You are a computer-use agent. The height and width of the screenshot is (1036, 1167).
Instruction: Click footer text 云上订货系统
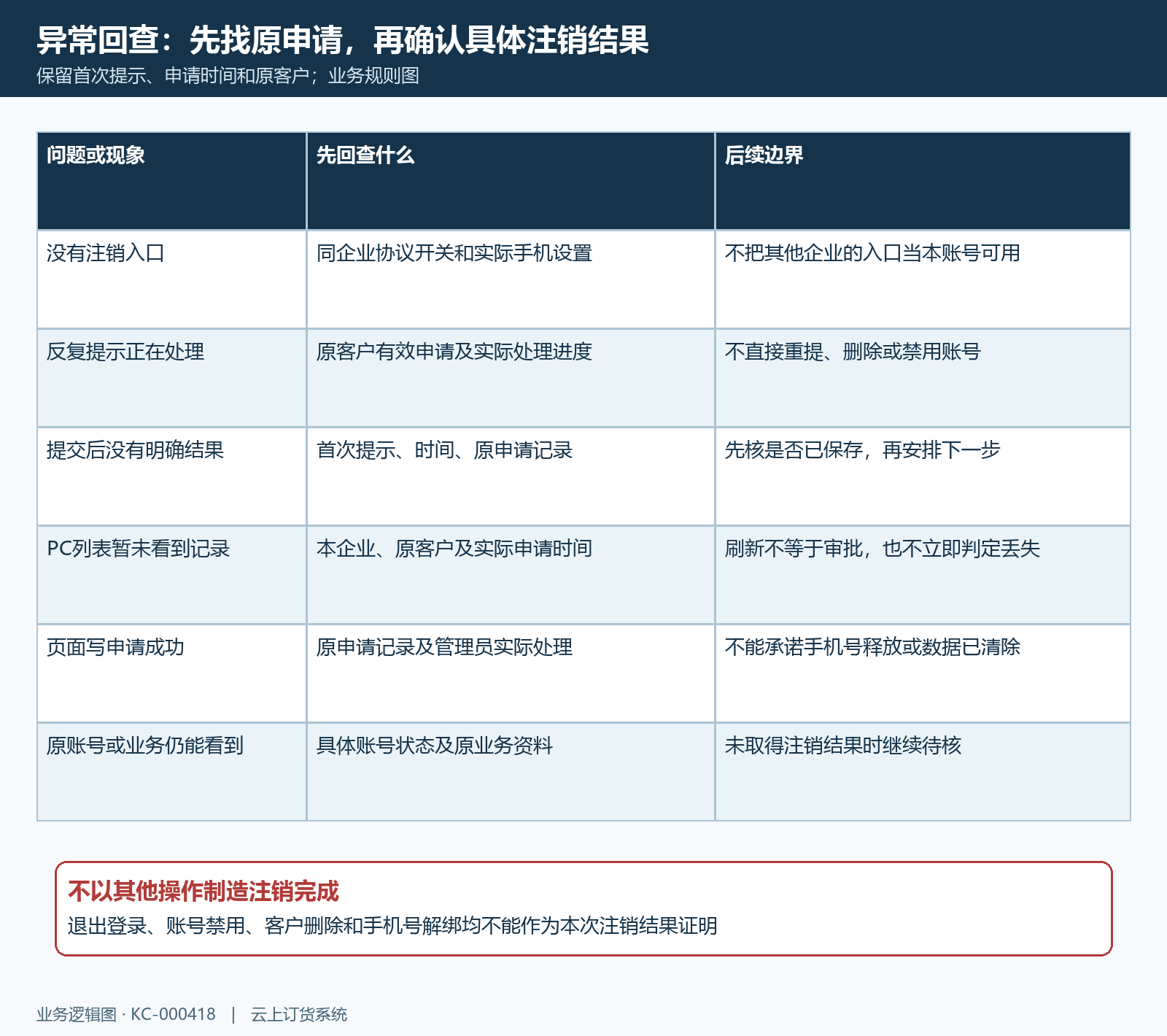pos(299,1015)
